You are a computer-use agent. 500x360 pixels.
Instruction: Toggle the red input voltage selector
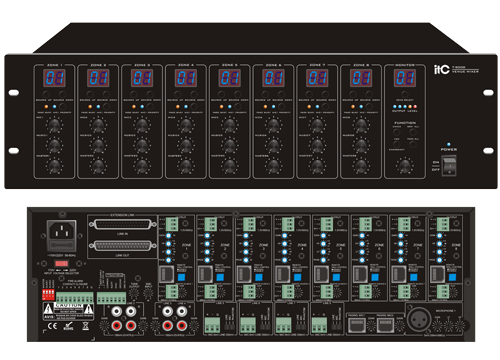pyautogui.click(x=61, y=264)
